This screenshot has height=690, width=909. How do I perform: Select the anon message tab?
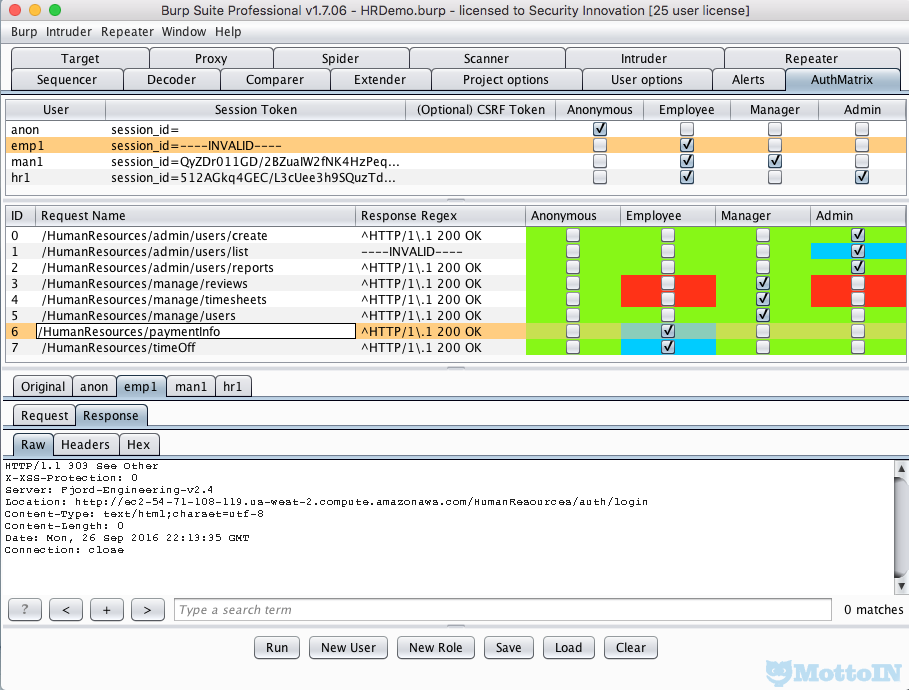tap(94, 387)
